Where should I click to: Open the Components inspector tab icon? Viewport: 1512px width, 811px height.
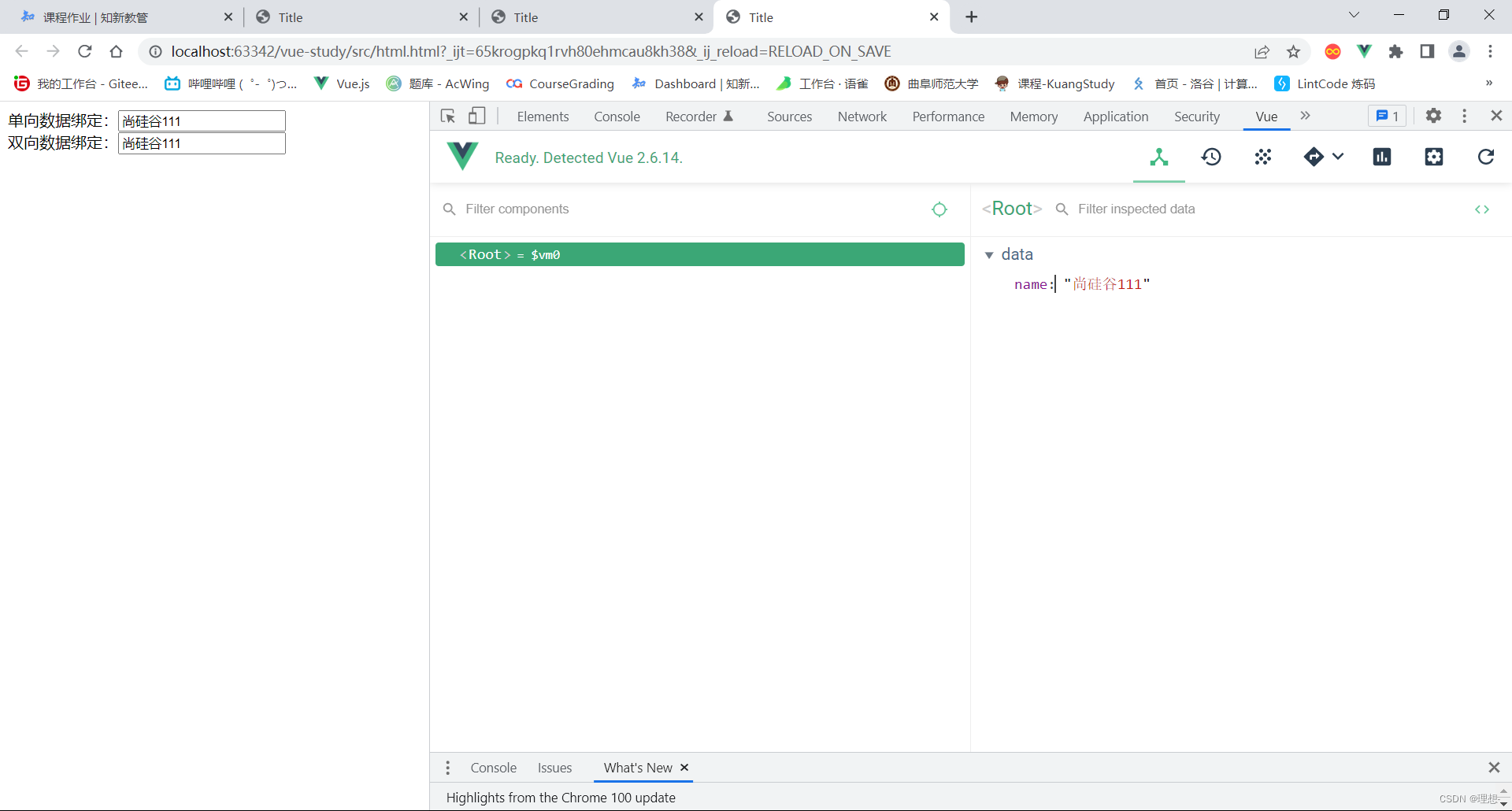[1158, 157]
